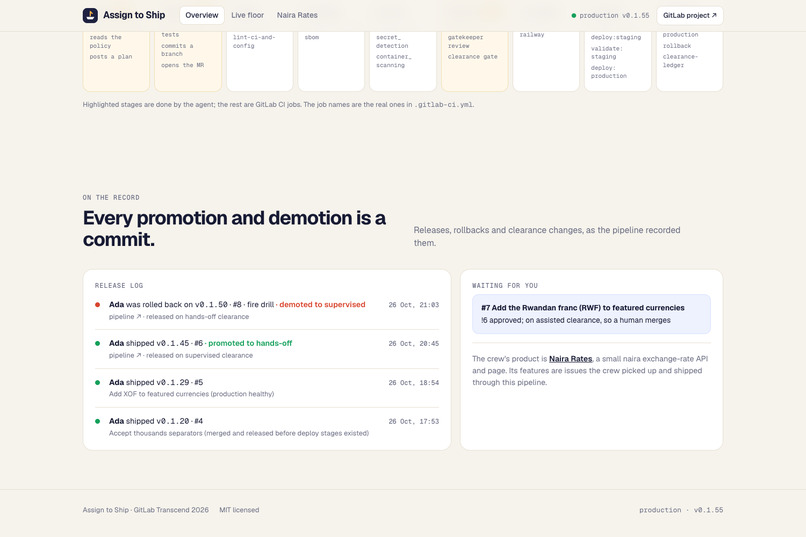Click the timestamp '26 Oct, 17:53'
The height and width of the screenshot is (537, 806).
click(x=414, y=421)
